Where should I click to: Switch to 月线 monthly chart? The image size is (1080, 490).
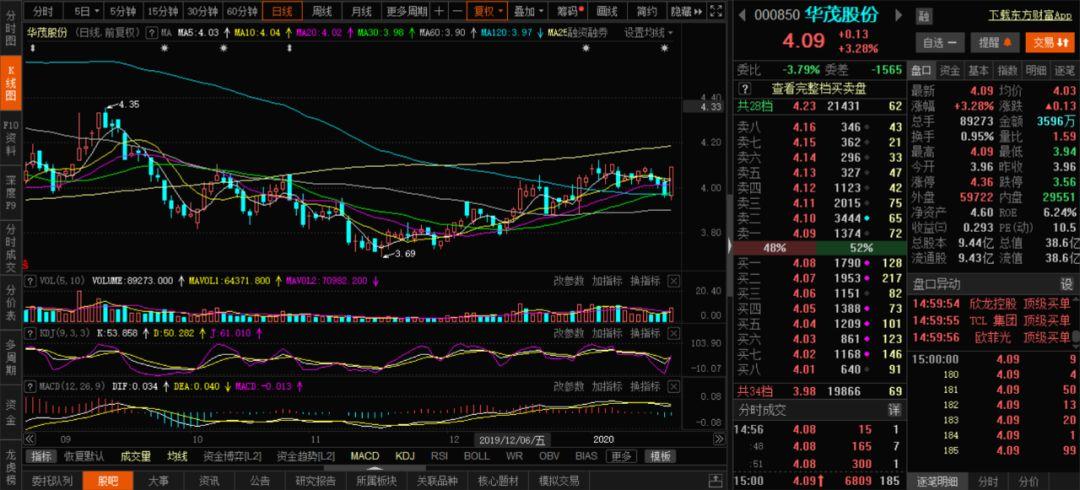(x=361, y=11)
